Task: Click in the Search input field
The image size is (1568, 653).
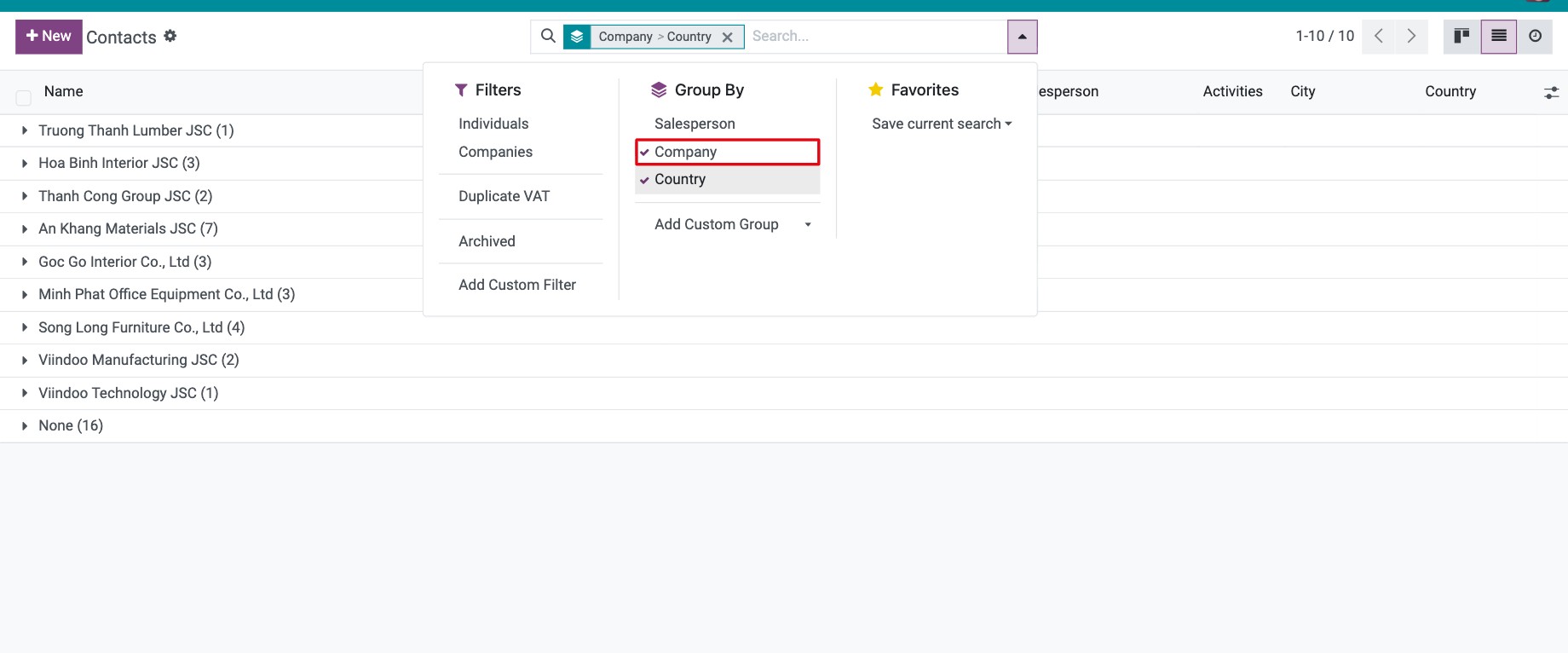Action: (x=875, y=37)
